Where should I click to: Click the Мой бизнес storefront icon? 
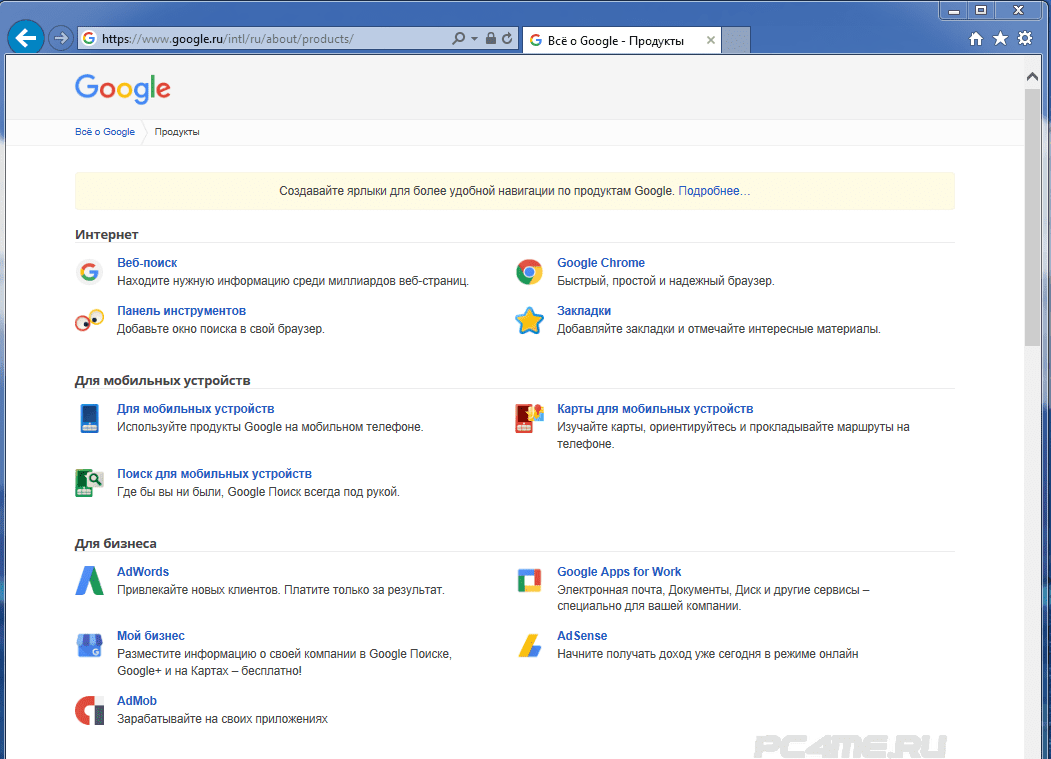[x=89, y=645]
